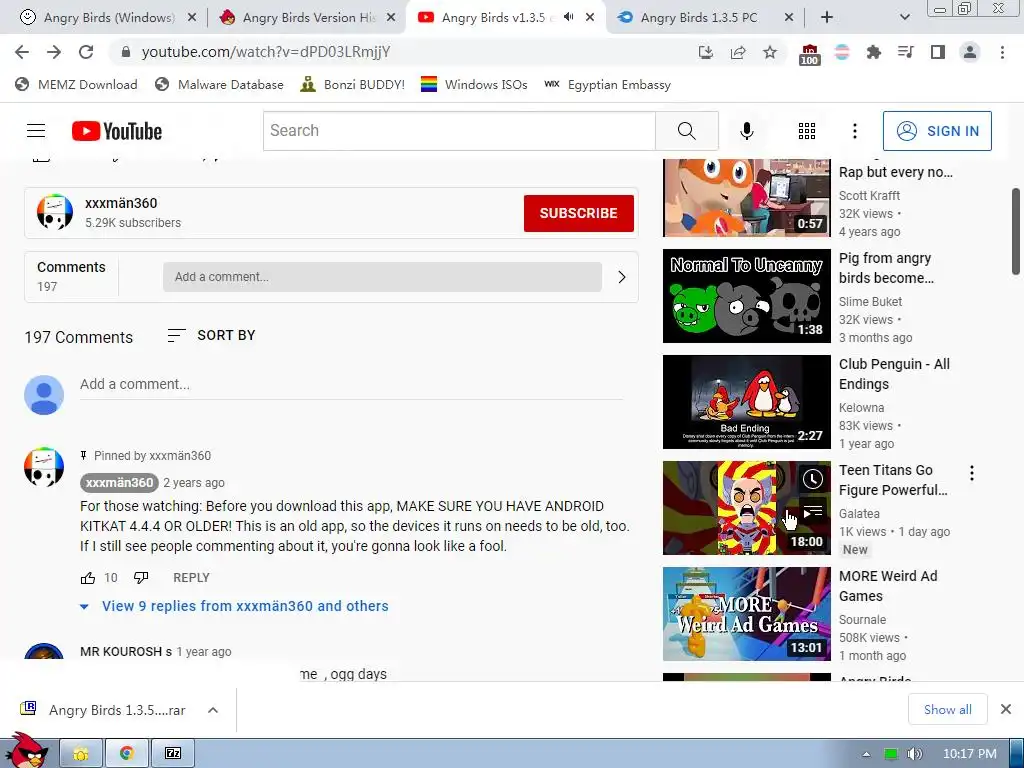Open options menu for Teen Titans Go video
Viewport: 1024px width, 768px height.
(972, 473)
